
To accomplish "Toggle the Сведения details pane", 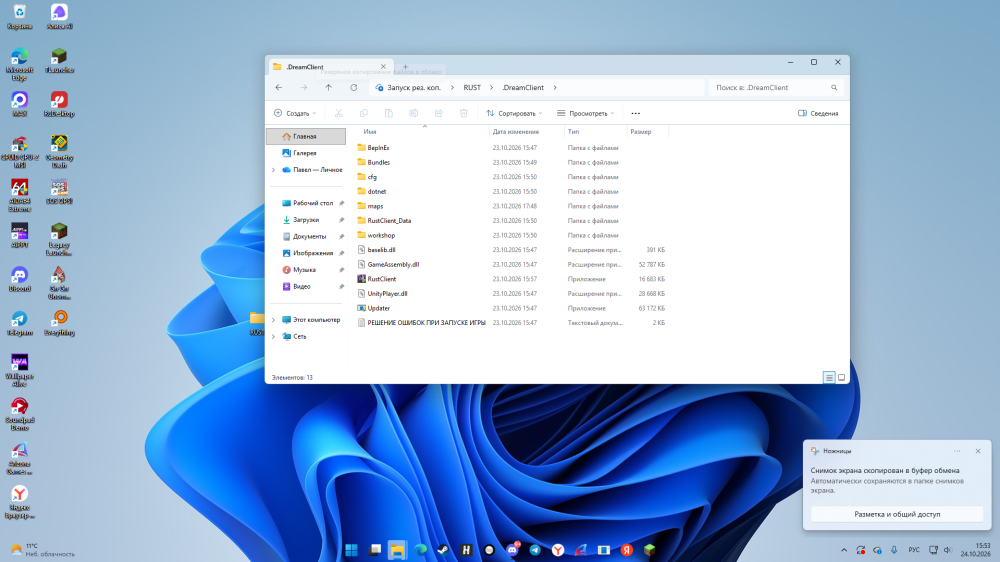I will coord(818,114).
